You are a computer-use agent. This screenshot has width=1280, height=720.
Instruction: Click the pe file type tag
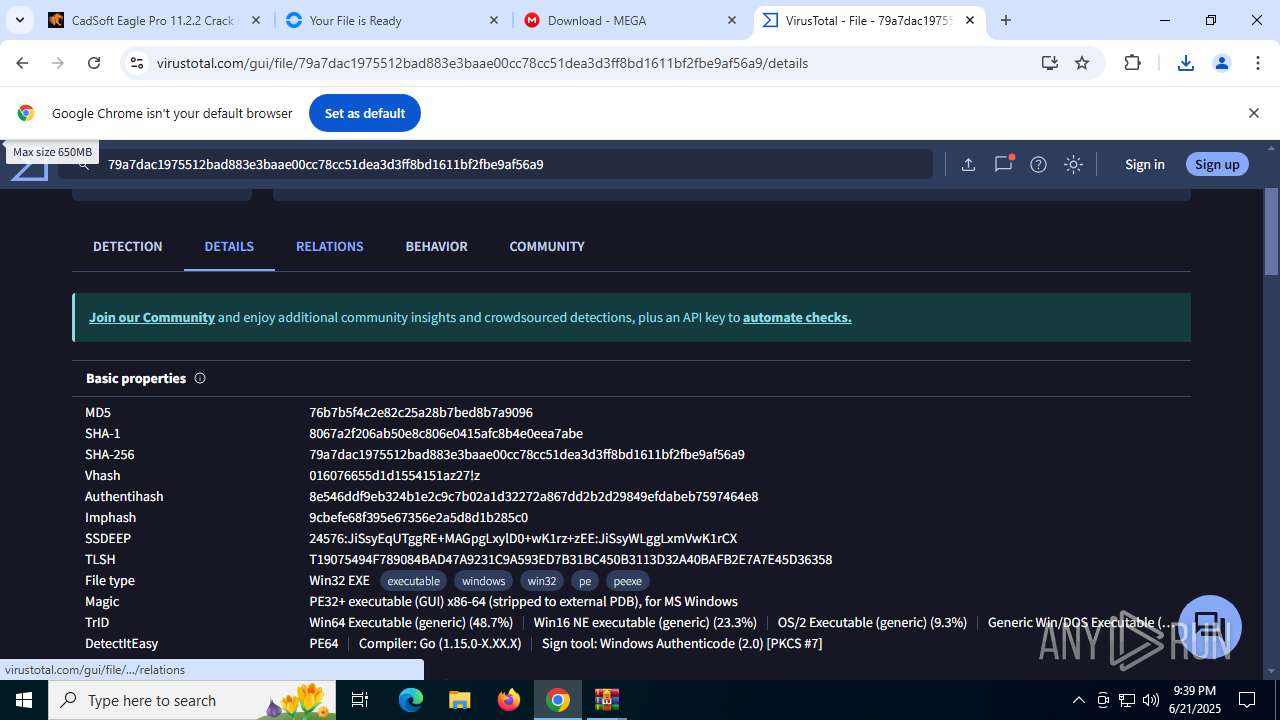(x=585, y=581)
